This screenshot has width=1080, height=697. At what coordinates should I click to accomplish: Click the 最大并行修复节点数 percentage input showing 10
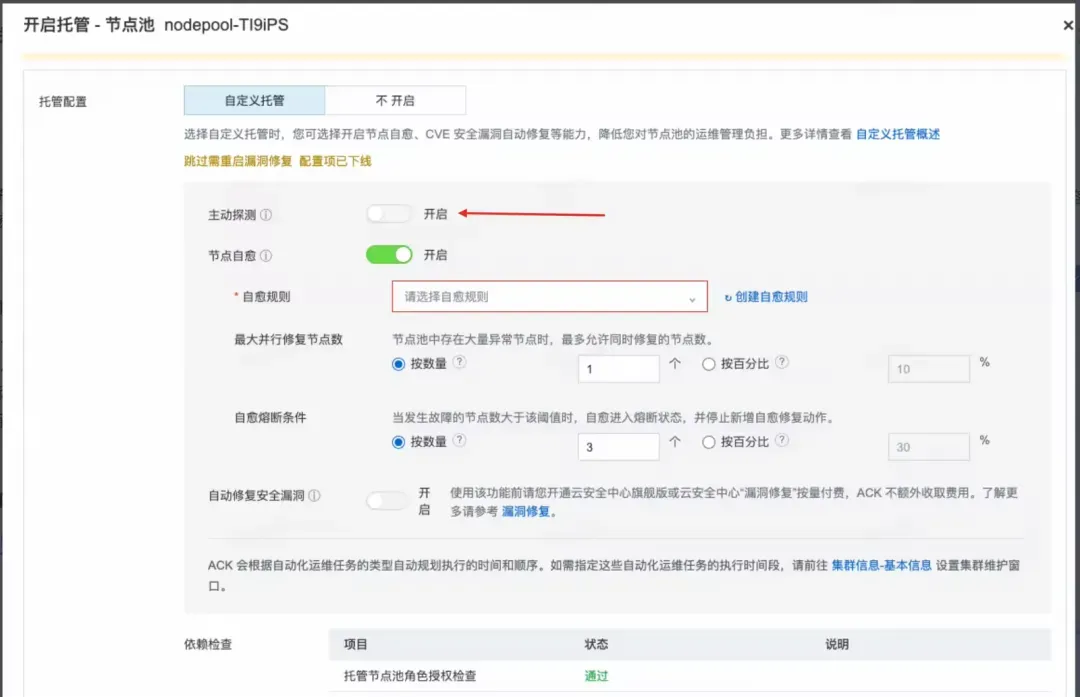pyautogui.click(x=928, y=369)
